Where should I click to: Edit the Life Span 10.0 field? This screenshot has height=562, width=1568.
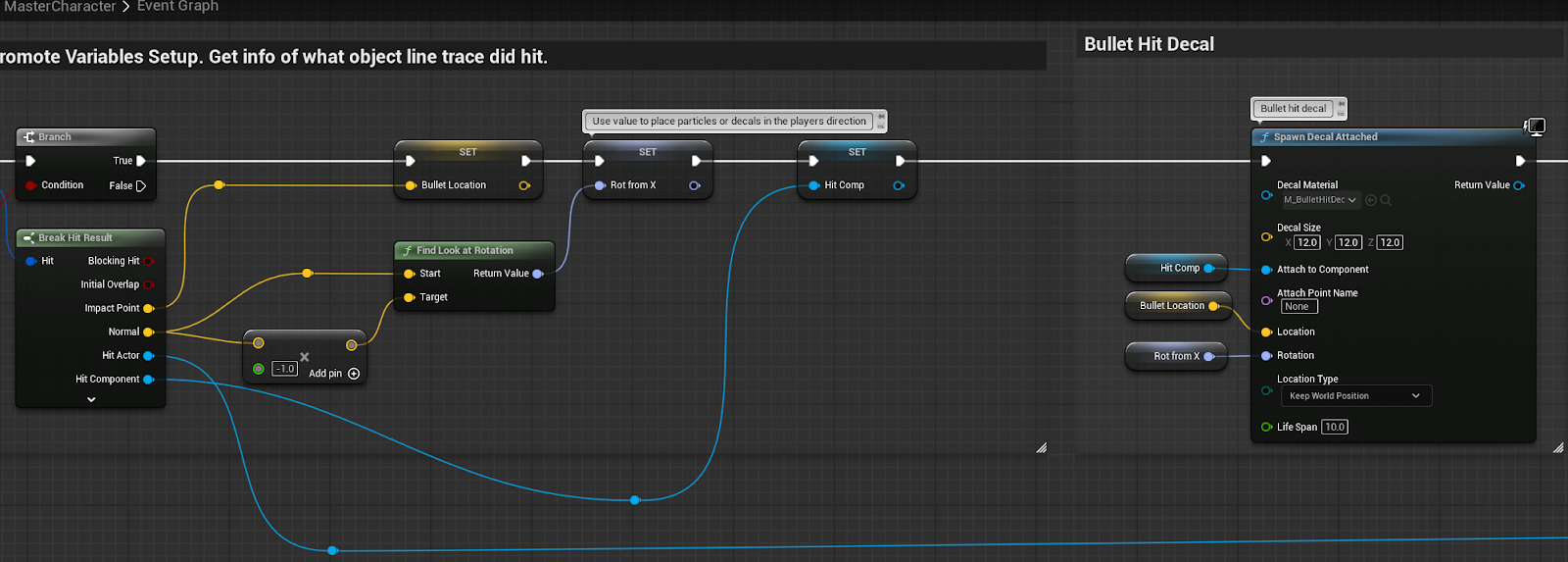click(1335, 427)
